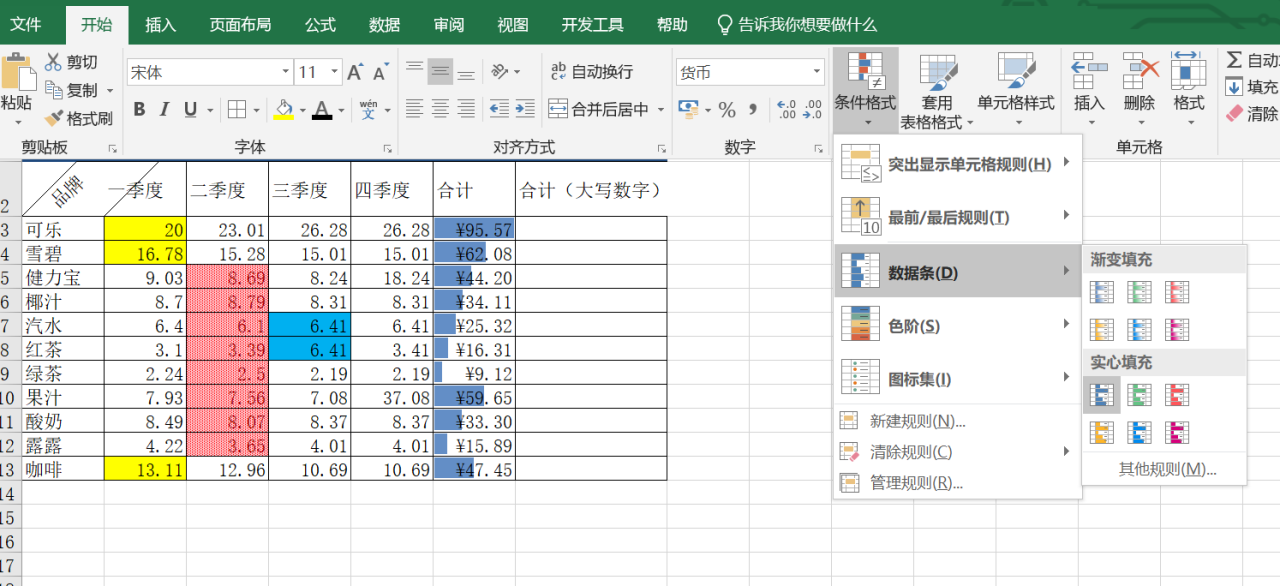The height and width of the screenshot is (586, 1280).
Task: Click the increase decimal icon
Action: point(786,109)
